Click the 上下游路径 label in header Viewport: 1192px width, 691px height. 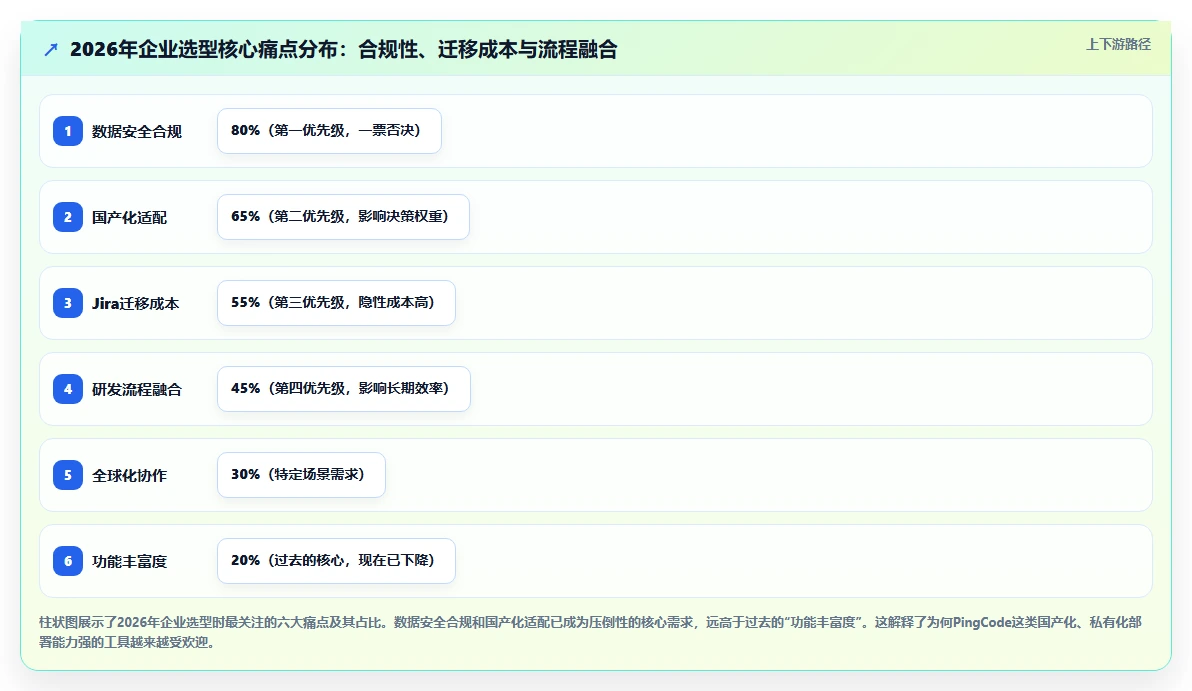click(x=1118, y=44)
